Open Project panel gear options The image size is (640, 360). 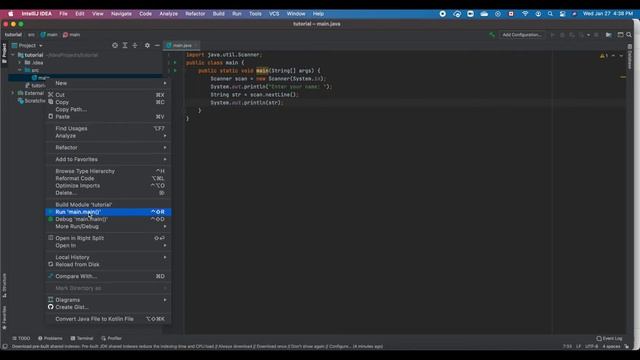click(147, 45)
